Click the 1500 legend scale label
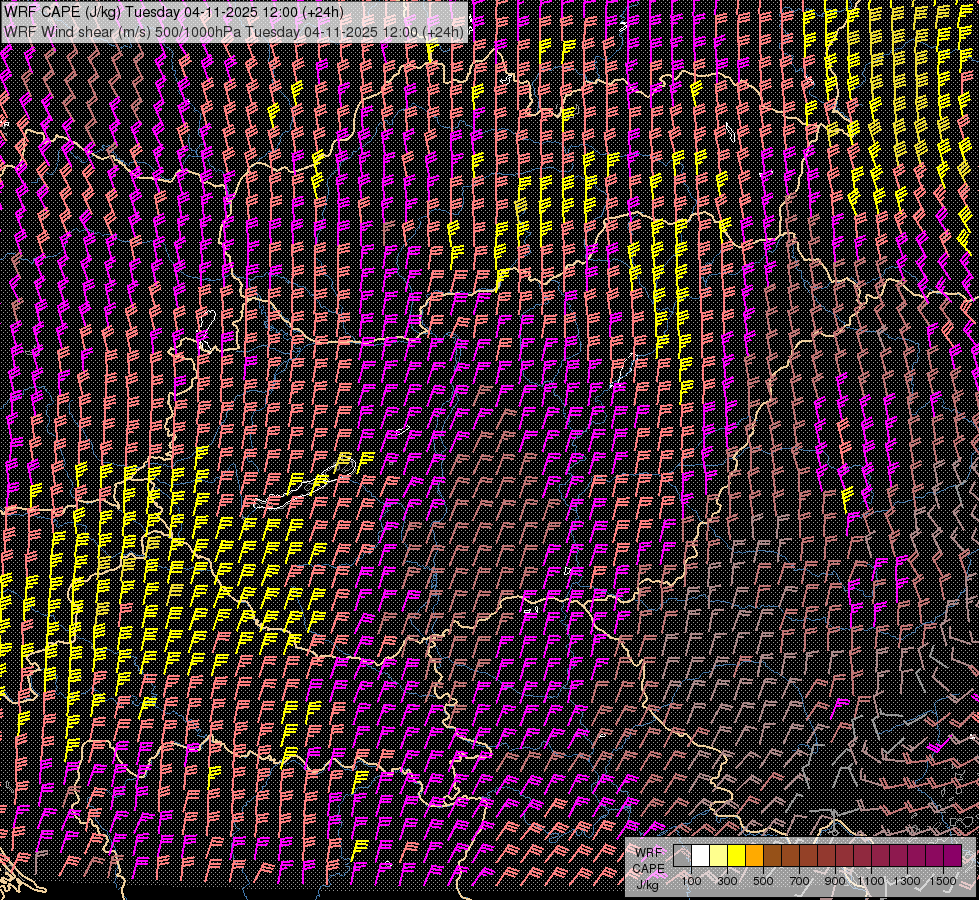 tap(942, 881)
